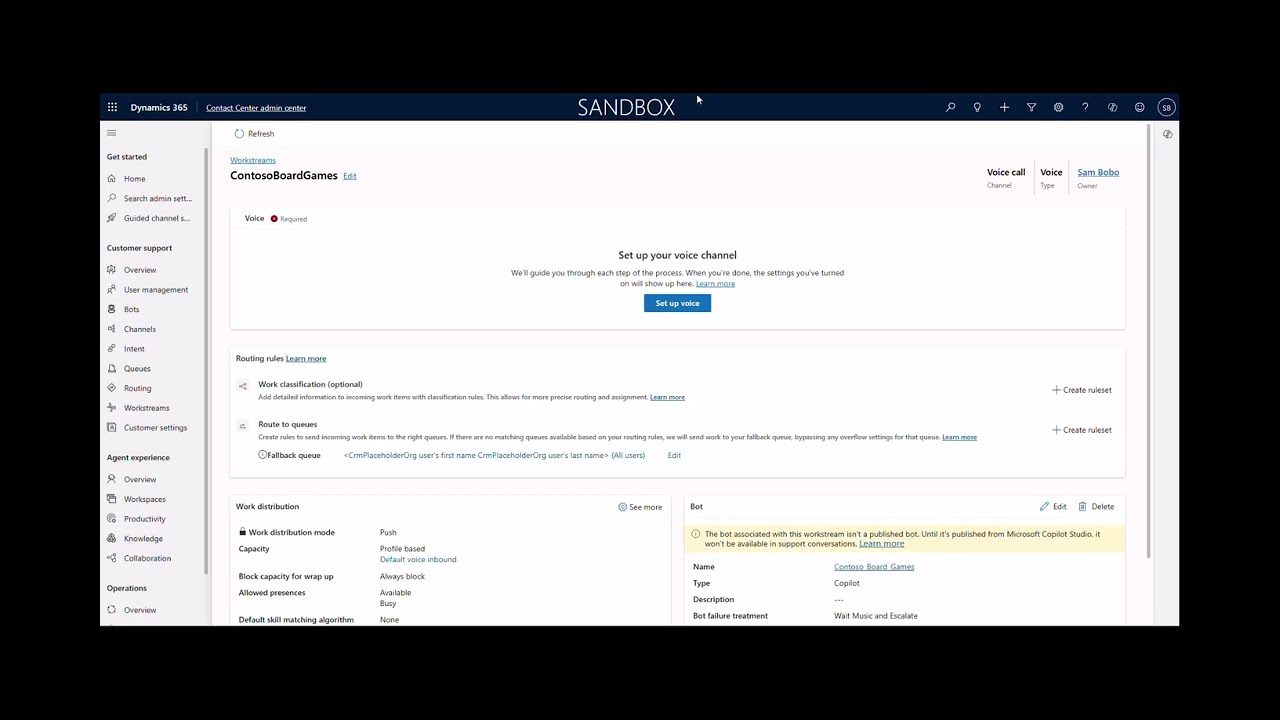
Task: Open Default voice inbound capacity profile link
Action: pyautogui.click(x=418, y=559)
